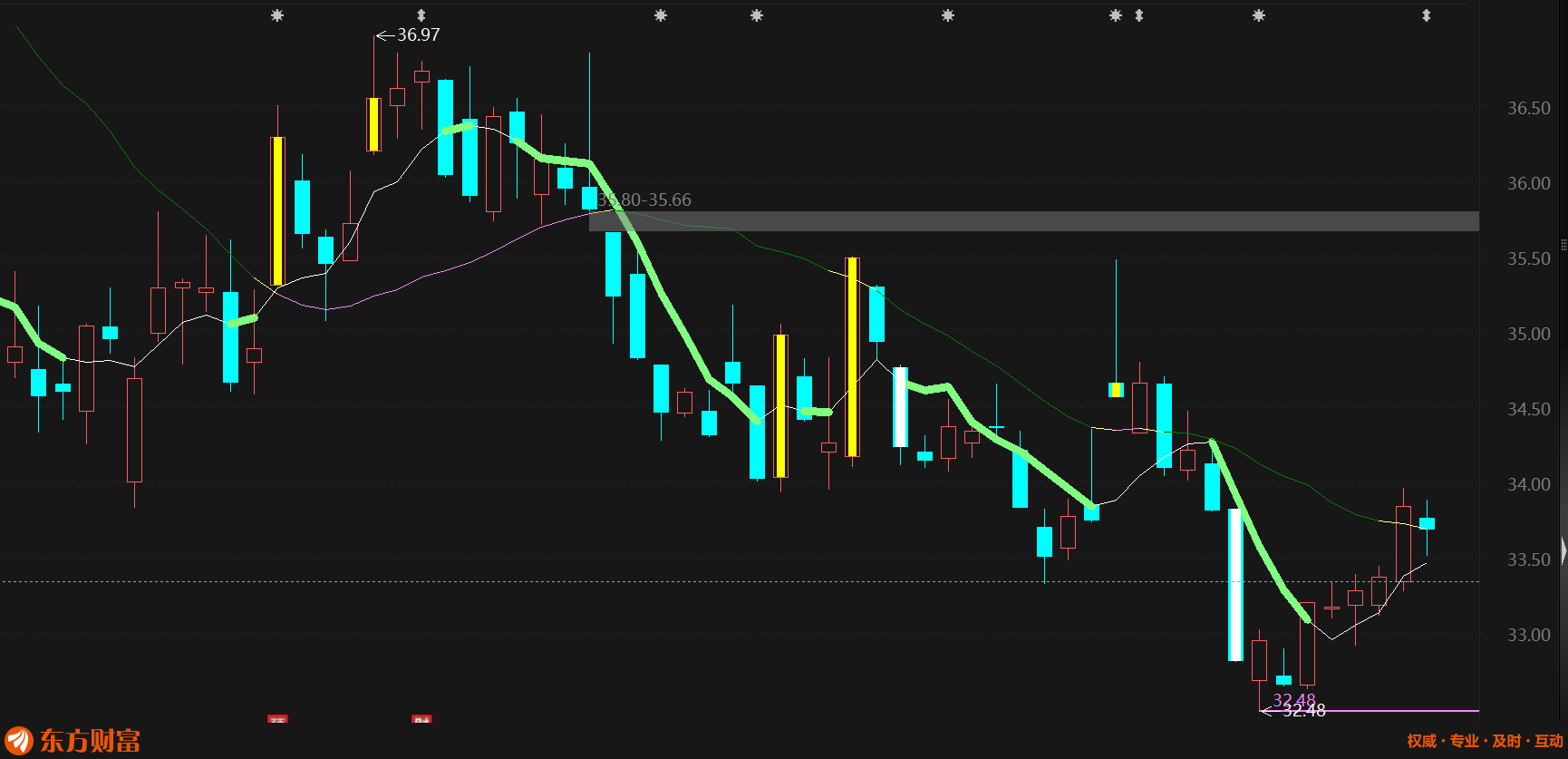Click the last asterisk event marker on the right
Viewport: 1568px width, 759px height.
coord(1259,15)
